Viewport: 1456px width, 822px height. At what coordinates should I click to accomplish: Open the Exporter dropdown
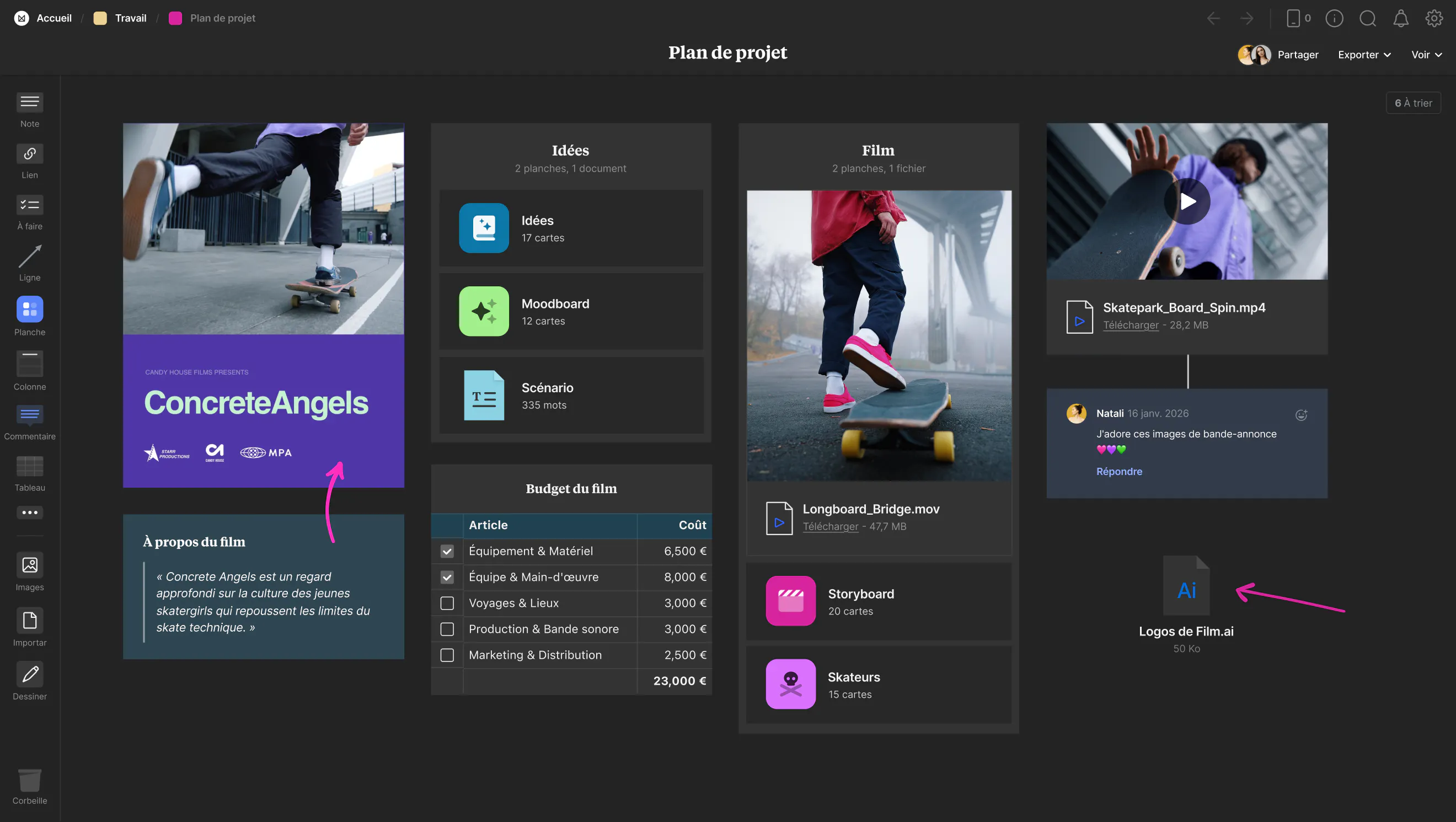click(x=1363, y=54)
